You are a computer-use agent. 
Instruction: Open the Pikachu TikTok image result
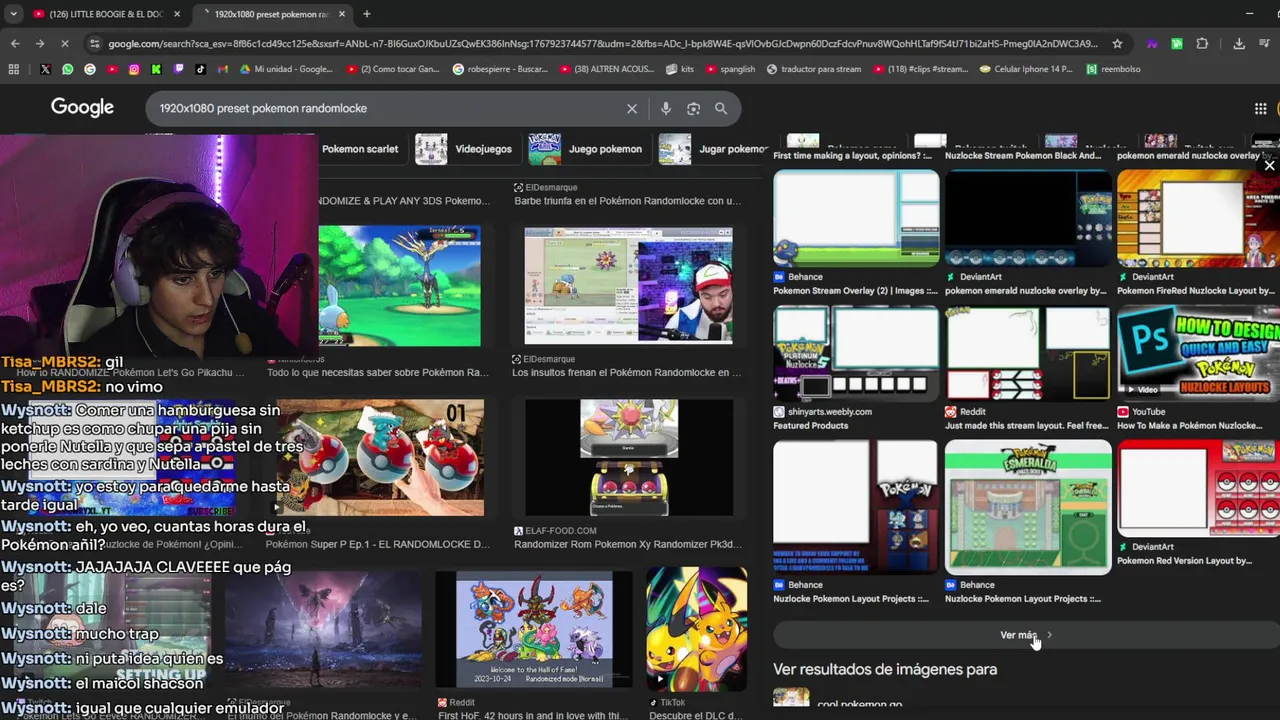click(x=696, y=630)
